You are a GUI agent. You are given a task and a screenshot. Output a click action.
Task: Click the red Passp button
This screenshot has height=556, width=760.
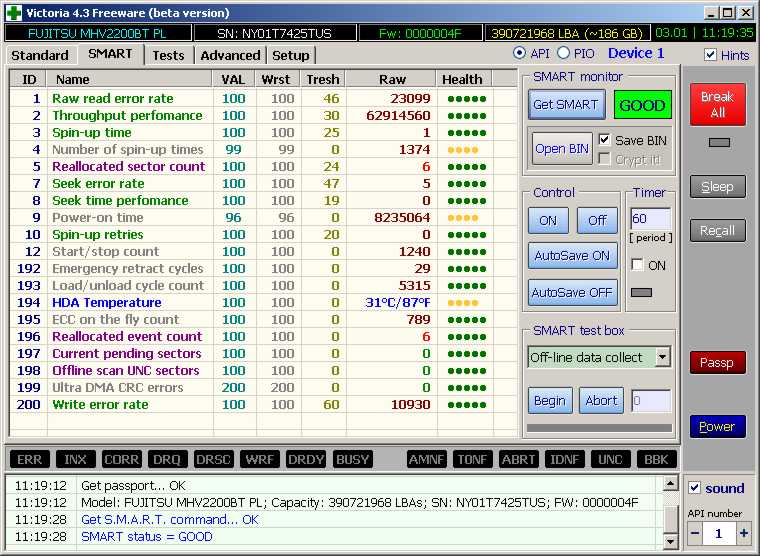point(718,363)
